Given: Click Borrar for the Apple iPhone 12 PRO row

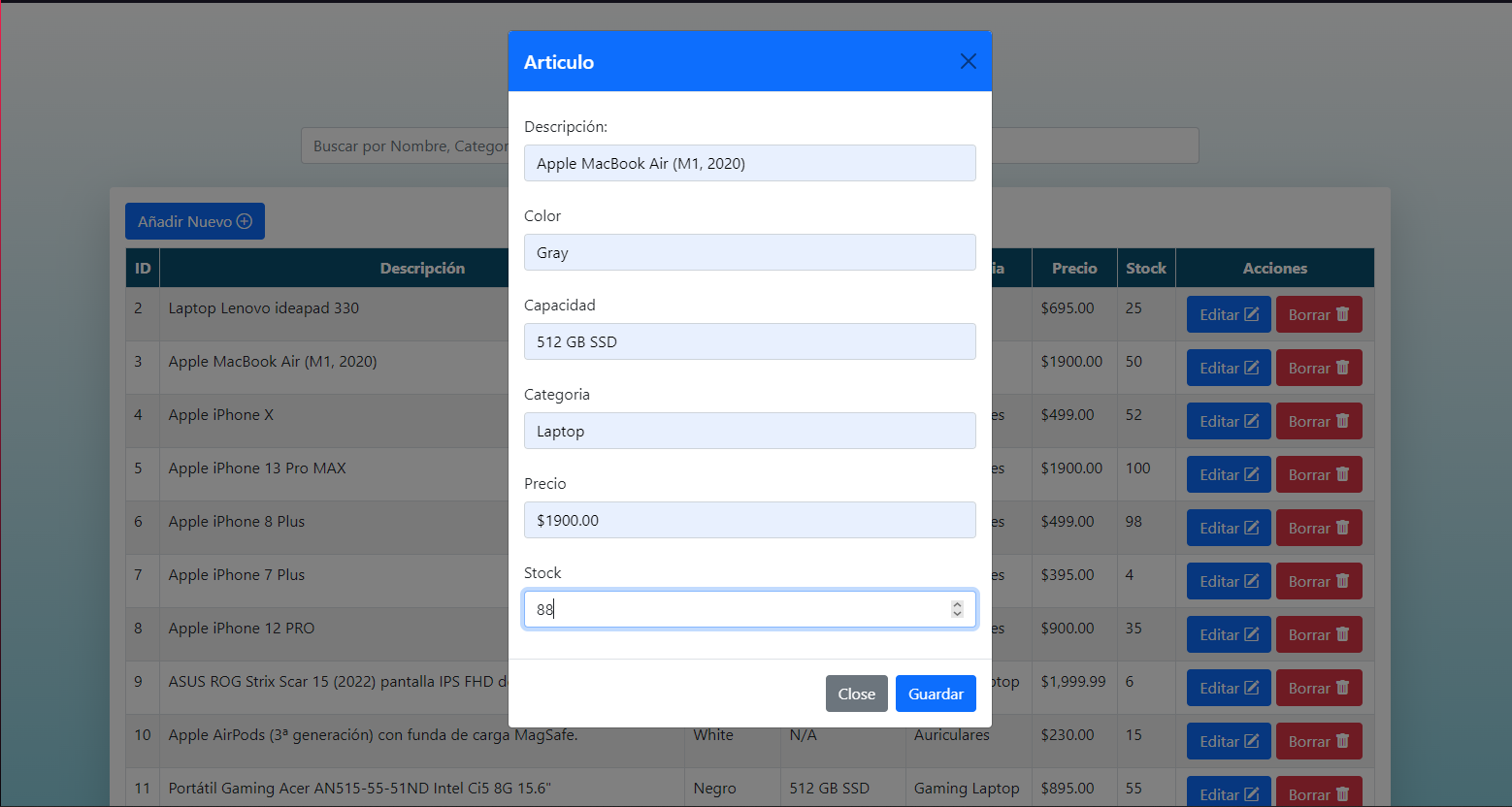Looking at the screenshot, I should coord(1318,633).
